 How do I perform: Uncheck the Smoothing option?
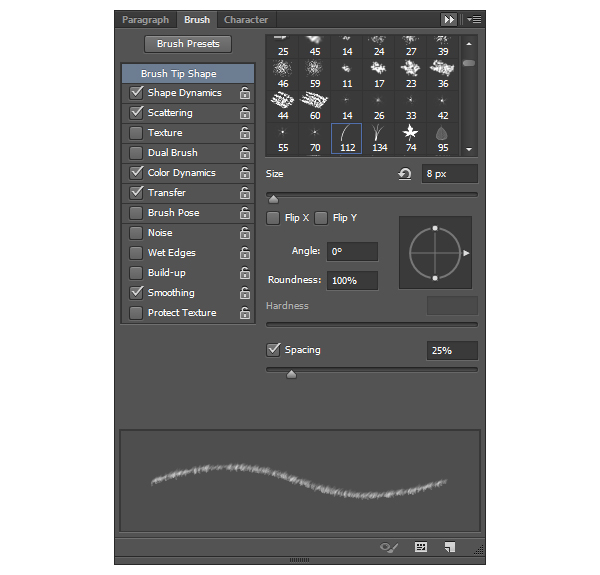(x=135, y=293)
